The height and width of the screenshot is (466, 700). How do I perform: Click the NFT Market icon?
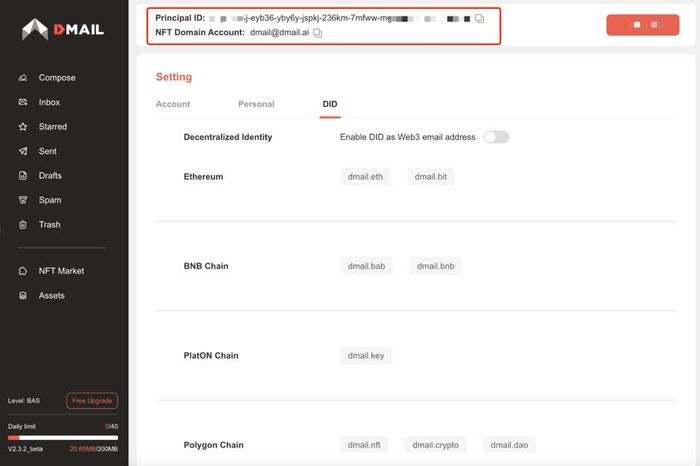coord(23,271)
